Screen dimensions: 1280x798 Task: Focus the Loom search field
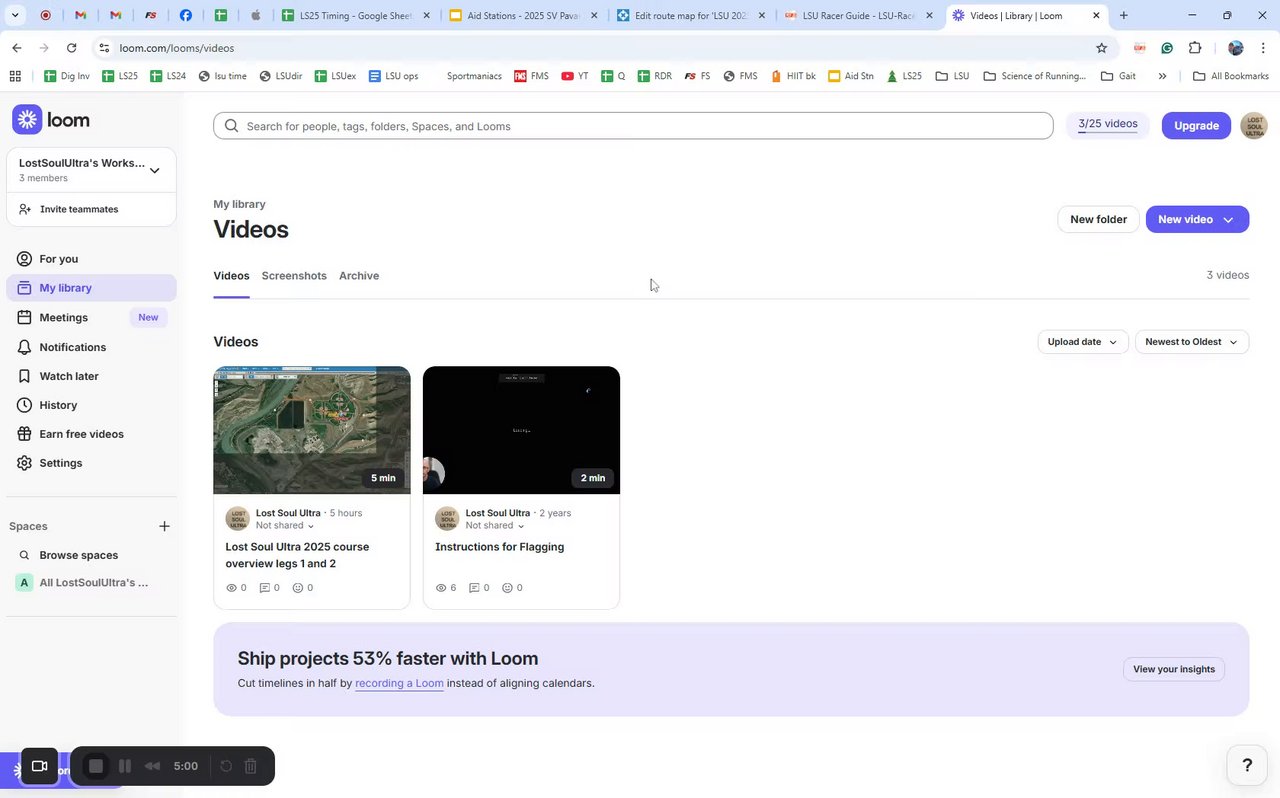pyautogui.click(x=633, y=126)
